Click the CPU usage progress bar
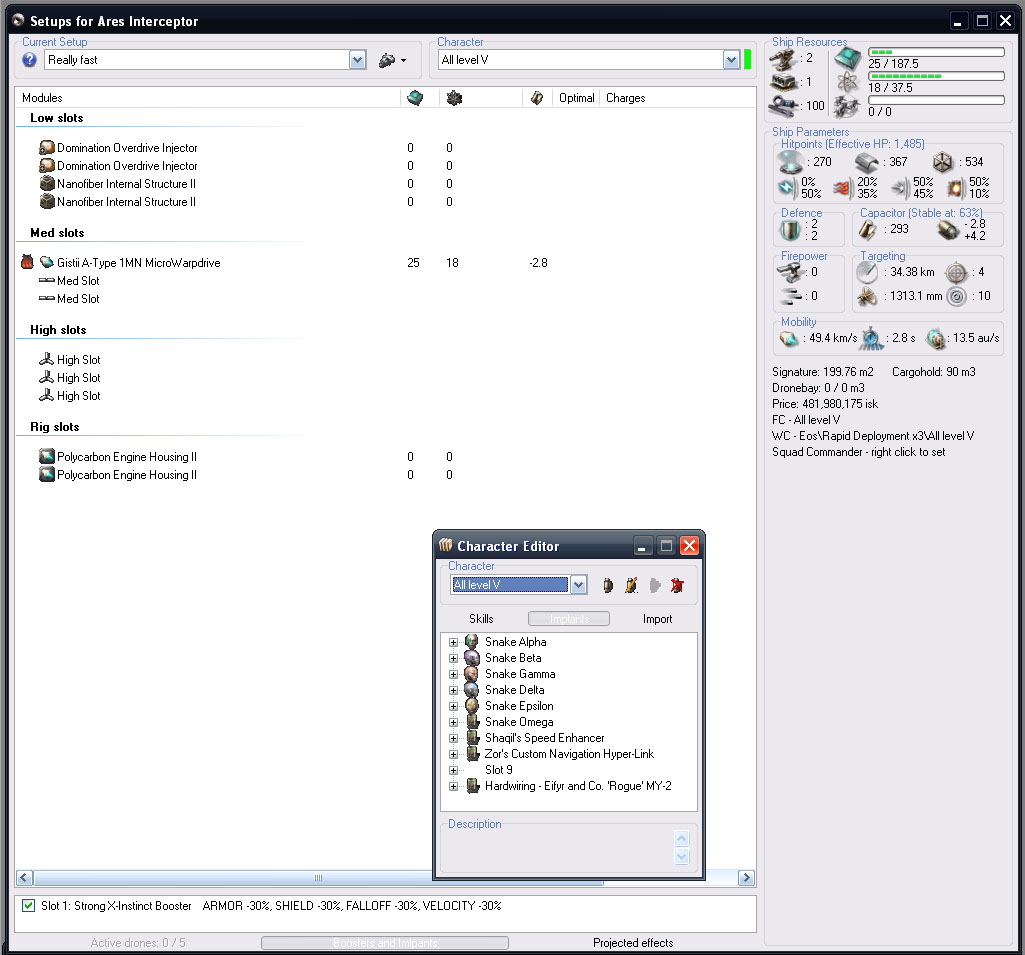The width and height of the screenshot is (1025, 955). pyautogui.click(x=936, y=52)
